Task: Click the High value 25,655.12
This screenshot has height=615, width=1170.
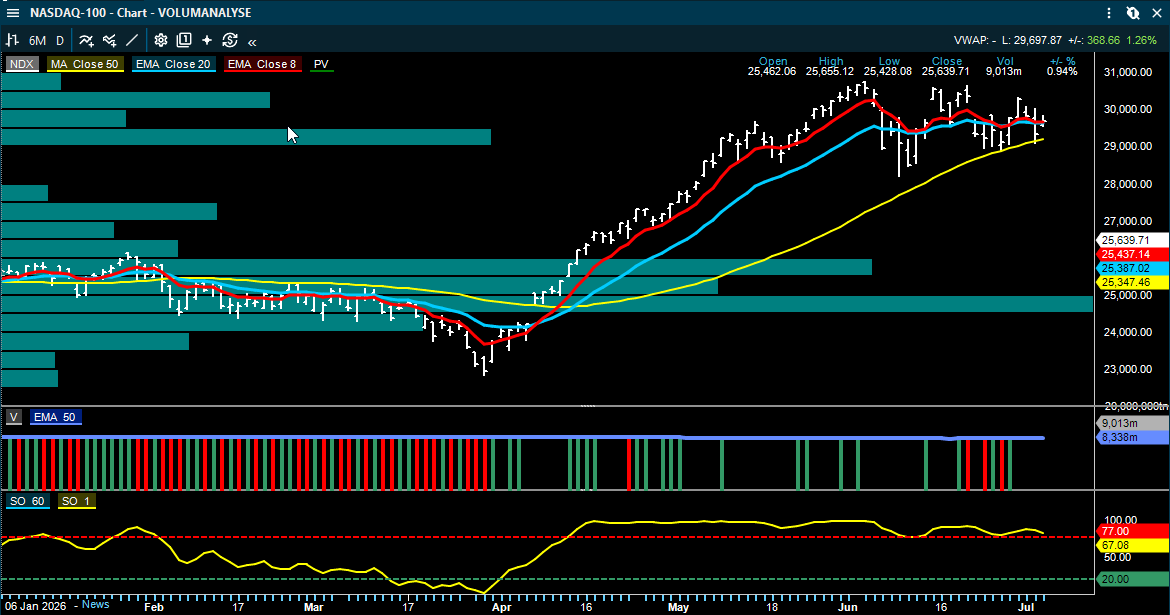Action: coord(830,72)
